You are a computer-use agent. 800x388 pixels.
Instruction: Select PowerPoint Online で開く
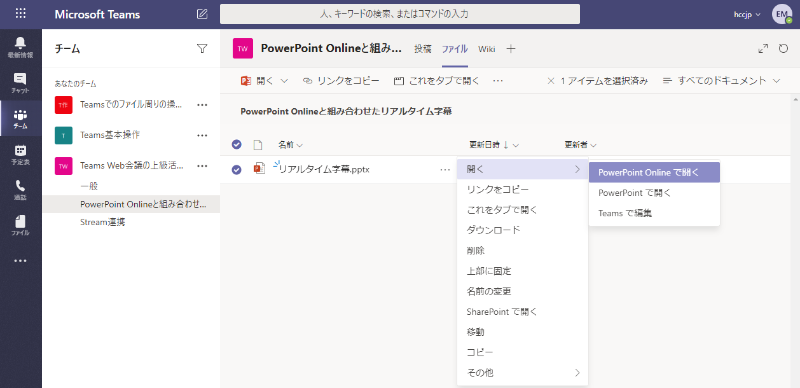pos(654,173)
